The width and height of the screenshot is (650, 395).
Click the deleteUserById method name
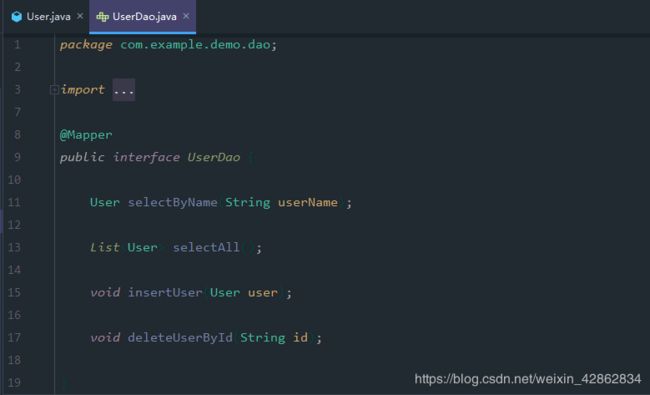pyautogui.click(x=180, y=337)
